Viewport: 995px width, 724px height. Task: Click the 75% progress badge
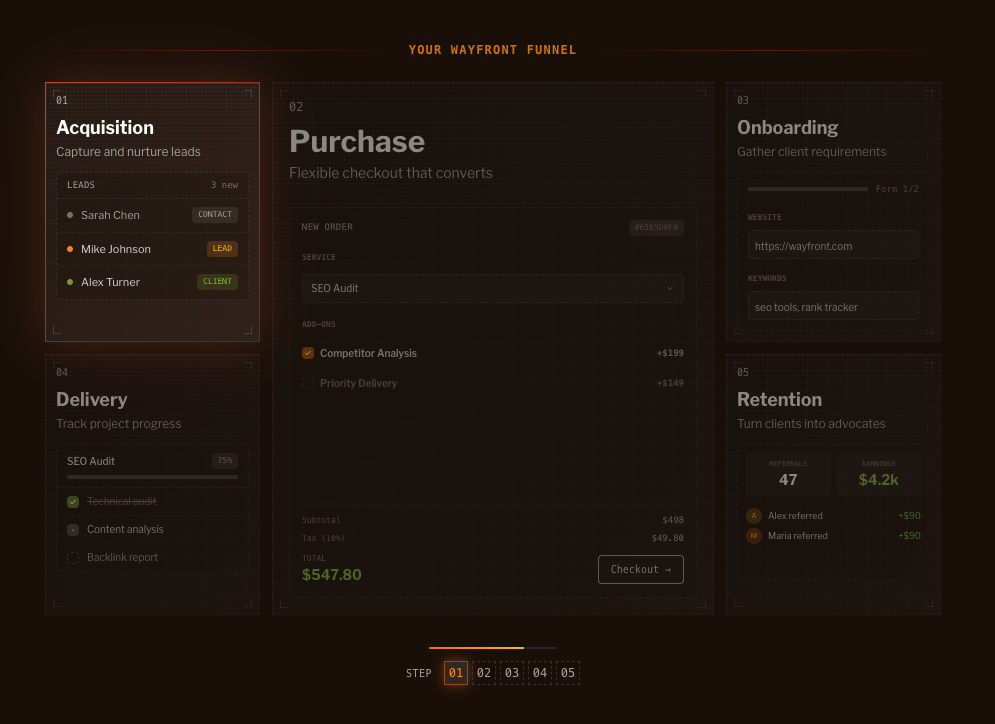[225, 460]
